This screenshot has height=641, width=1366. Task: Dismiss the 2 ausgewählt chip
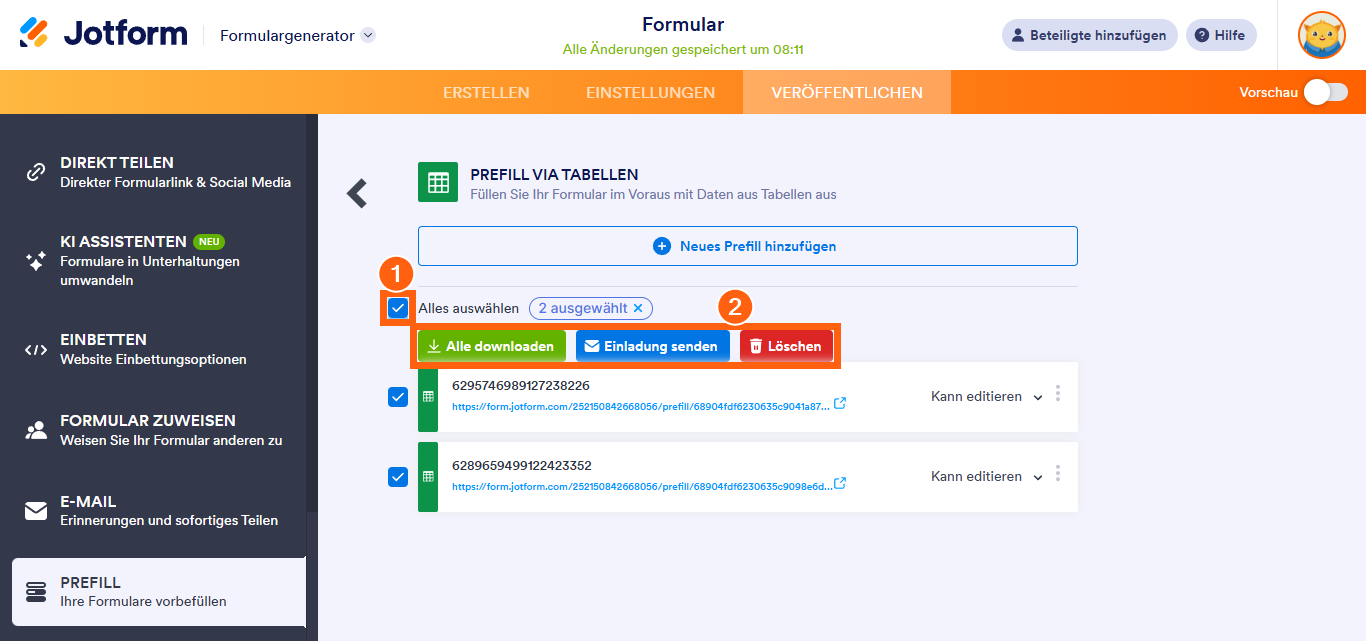(638, 308)
